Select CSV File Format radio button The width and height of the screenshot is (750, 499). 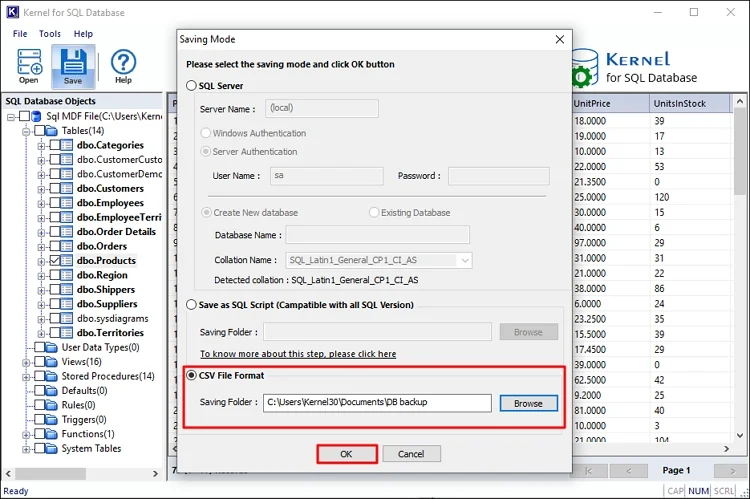[x=191, y=376]
